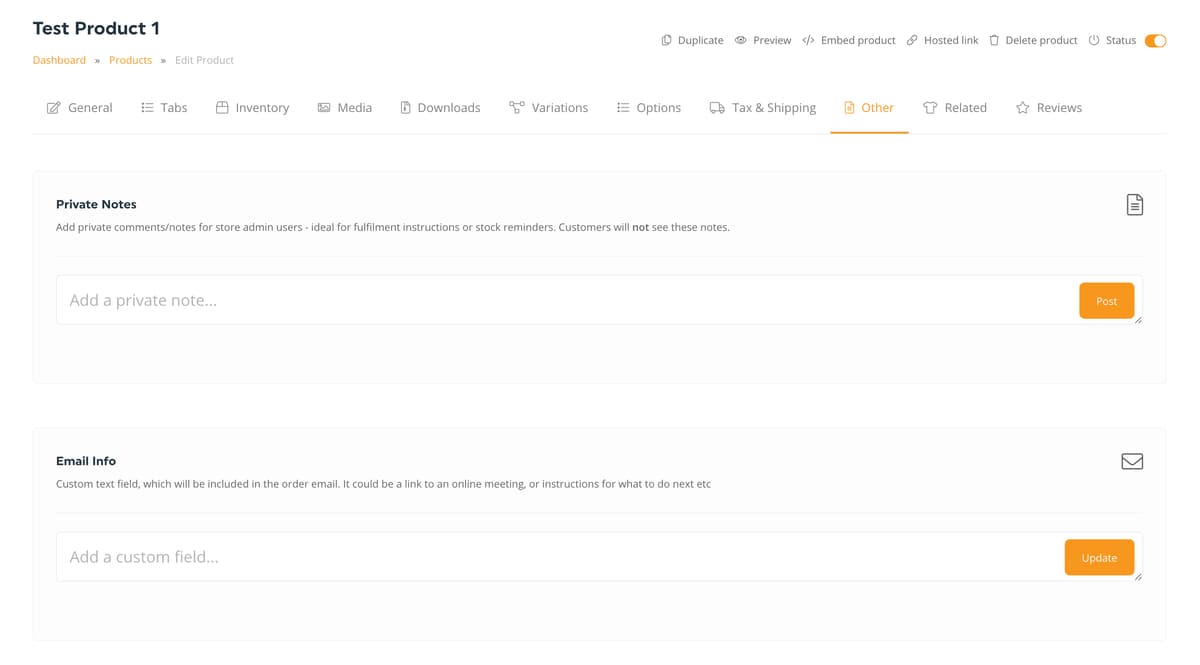Click the Duplicate copy icon
Image resolution: width=1200 pixels, height=665 pixels.
[x=666, y=41]
